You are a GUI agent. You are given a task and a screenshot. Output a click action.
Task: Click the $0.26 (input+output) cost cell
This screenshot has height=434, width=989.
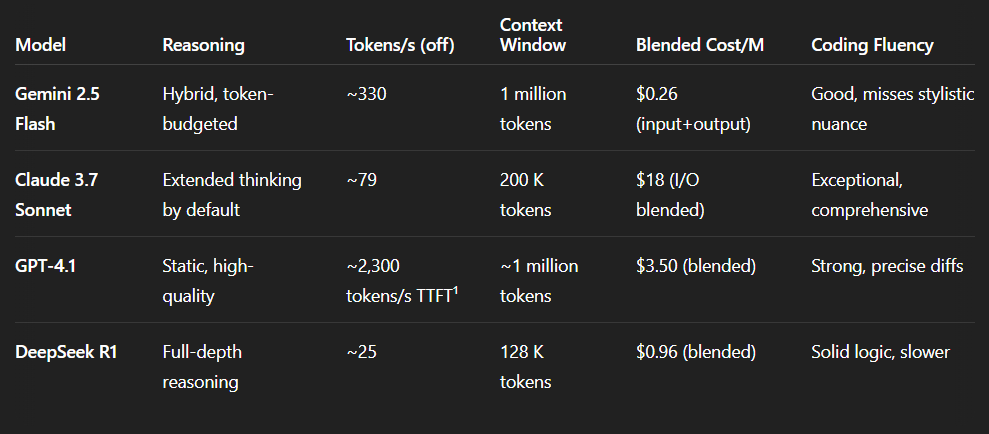693,109
